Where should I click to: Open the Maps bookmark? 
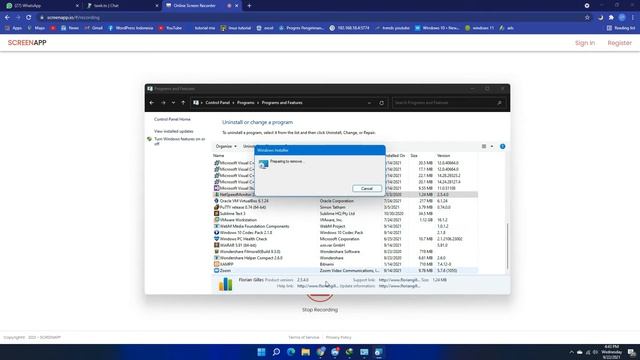(36, 28)
